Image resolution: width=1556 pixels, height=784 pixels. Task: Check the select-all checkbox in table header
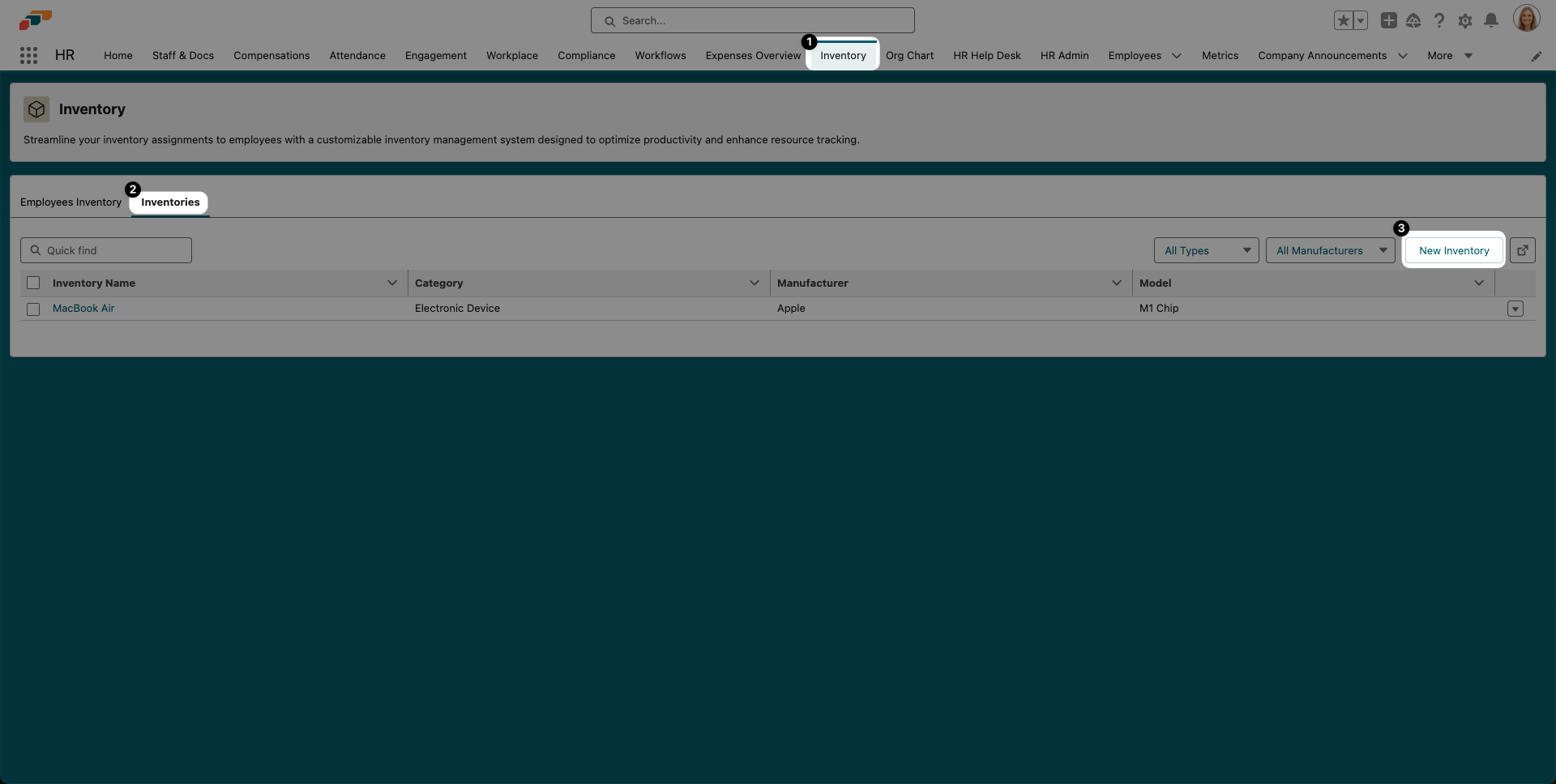click(x=32, y=283)
